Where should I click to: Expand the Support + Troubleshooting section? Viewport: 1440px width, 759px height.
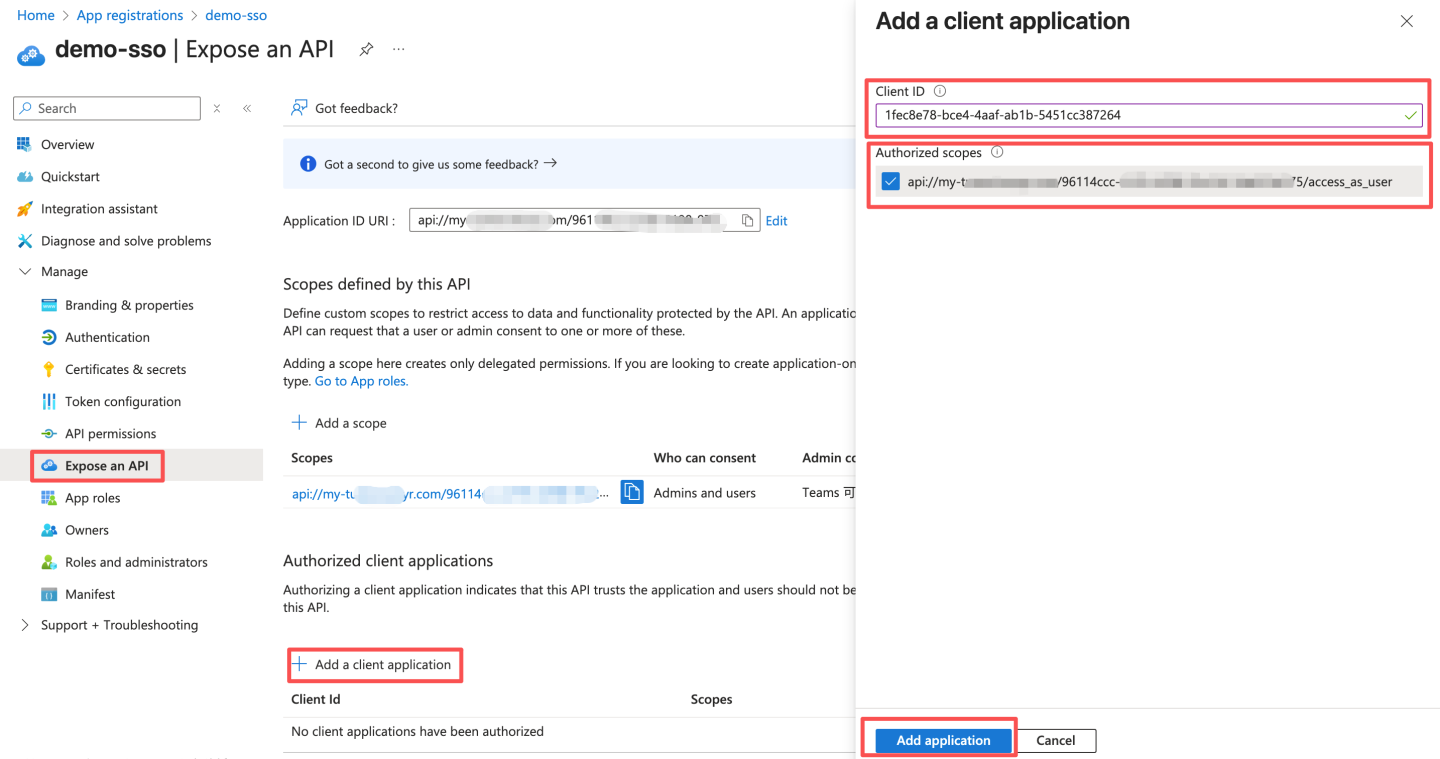click(26, 625)
